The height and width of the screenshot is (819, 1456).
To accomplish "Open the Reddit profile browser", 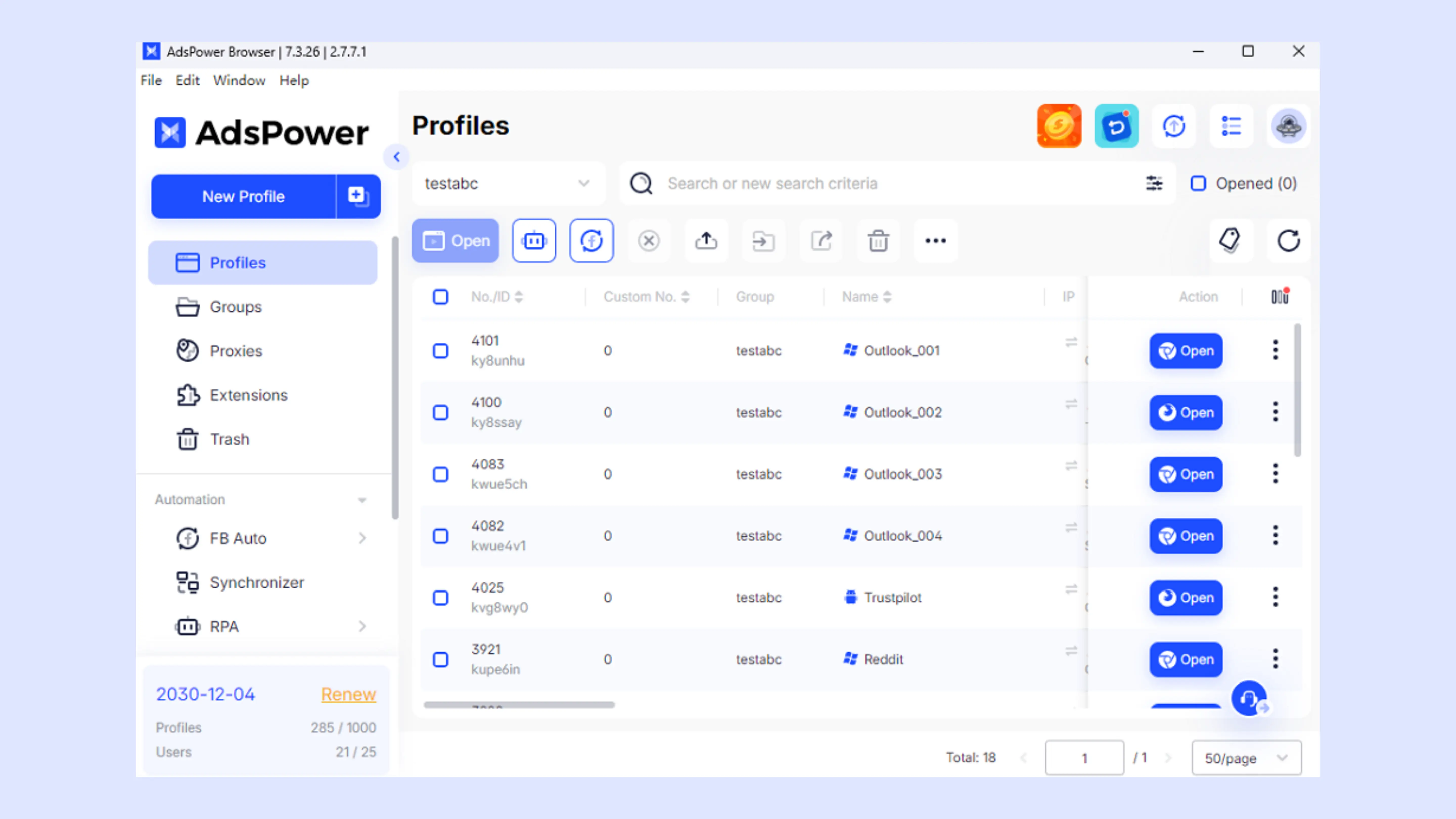I will pyautogui.click(x=1186, y=659).
